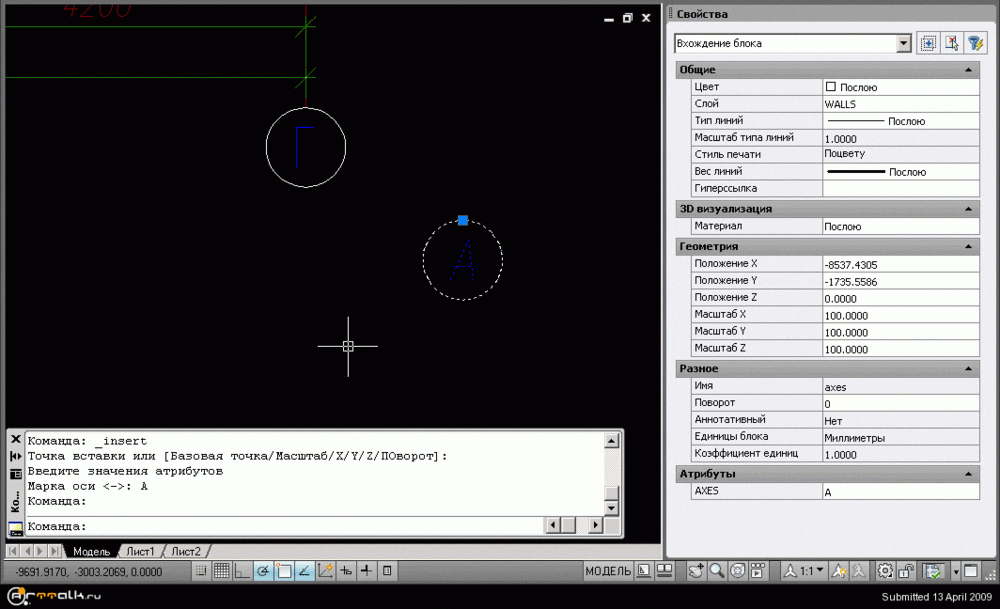Screen dimensions: 1000x609
Task: Click the Вес линий Послою lineweight sample
Action: (x=856, y=172)
